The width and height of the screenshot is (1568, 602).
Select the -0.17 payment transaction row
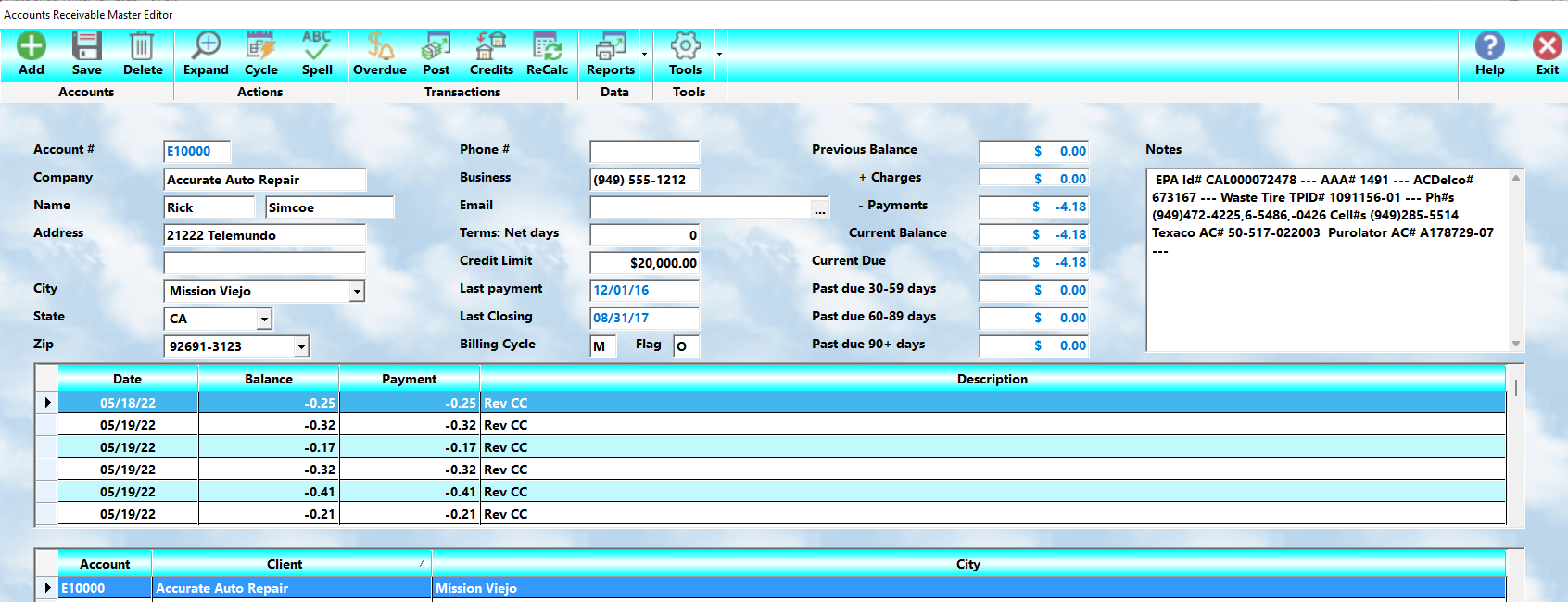781,447
